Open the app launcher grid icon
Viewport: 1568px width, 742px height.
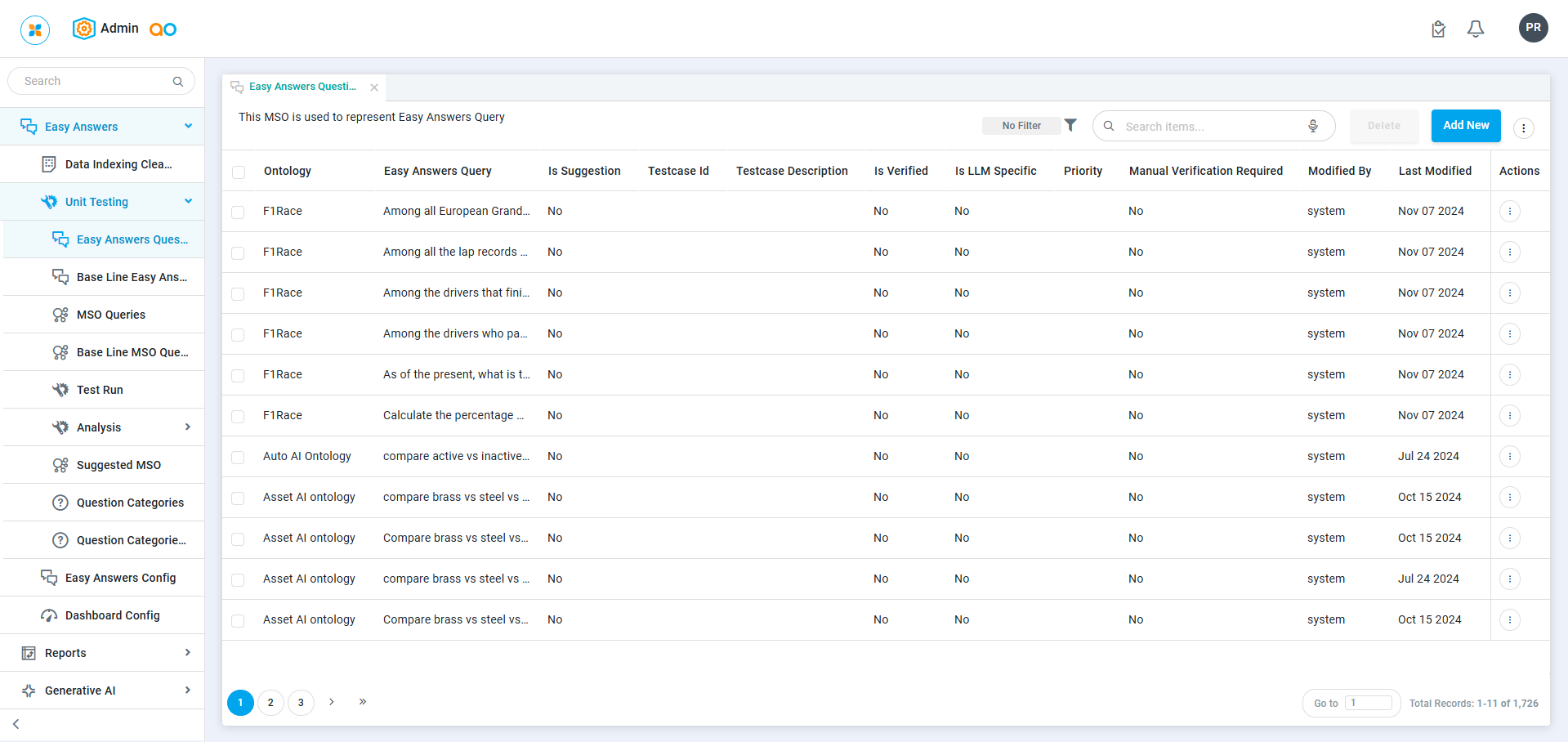click(x=35, y=30)
